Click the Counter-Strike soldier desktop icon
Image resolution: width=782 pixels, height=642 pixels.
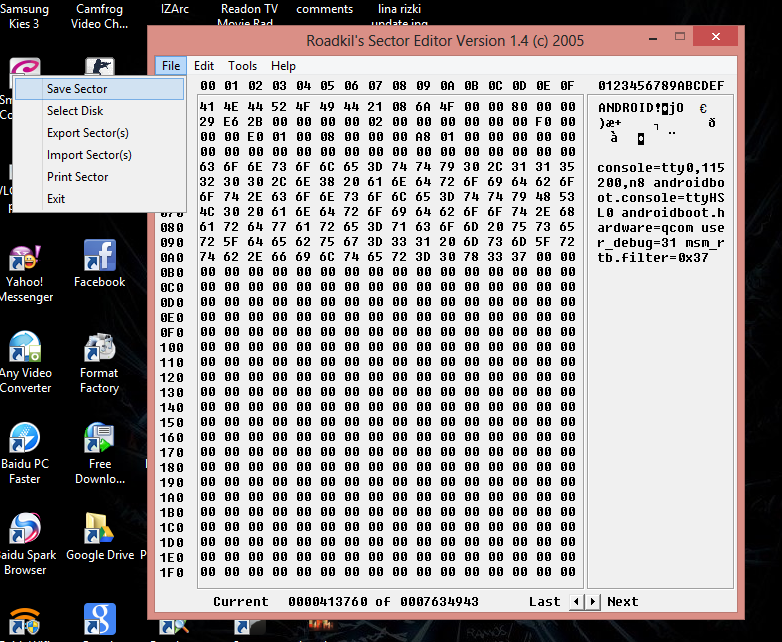click(100, 67)
